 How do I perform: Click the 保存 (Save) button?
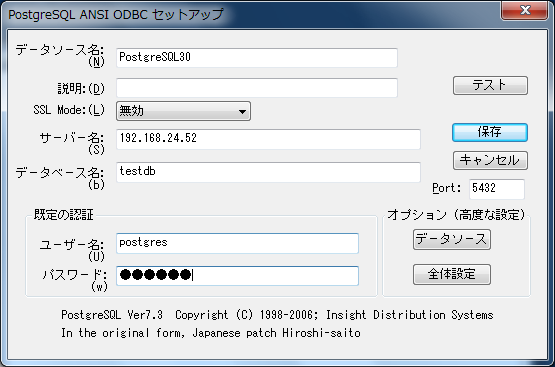point(490,132)
